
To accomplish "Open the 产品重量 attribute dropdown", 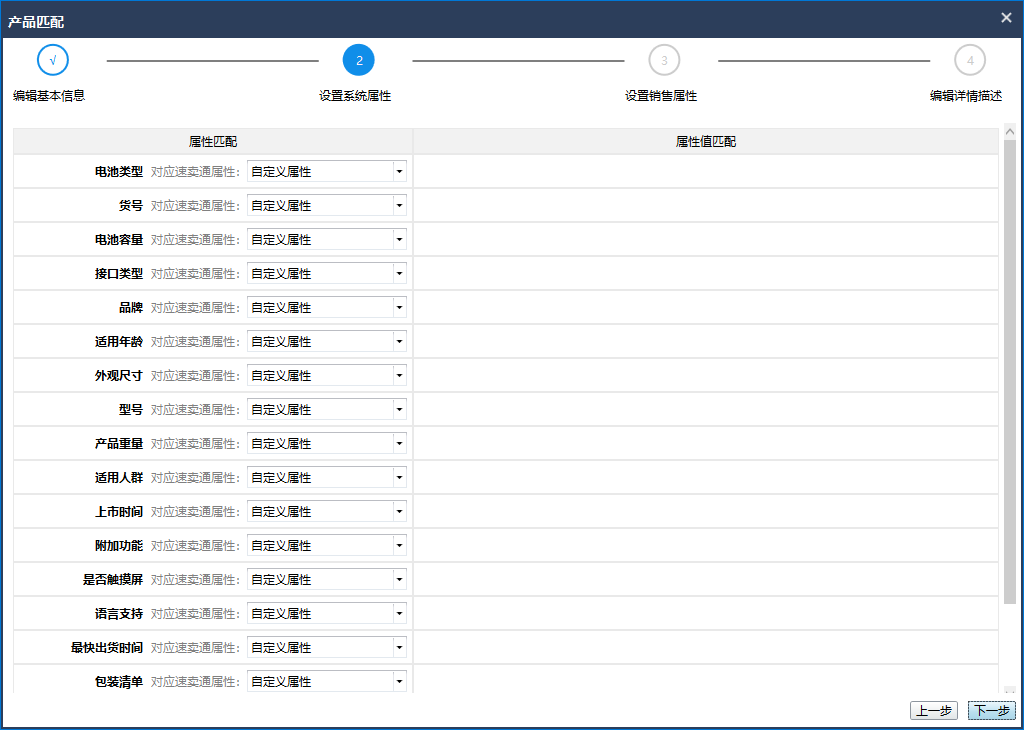I will click(x=327, y=443).
